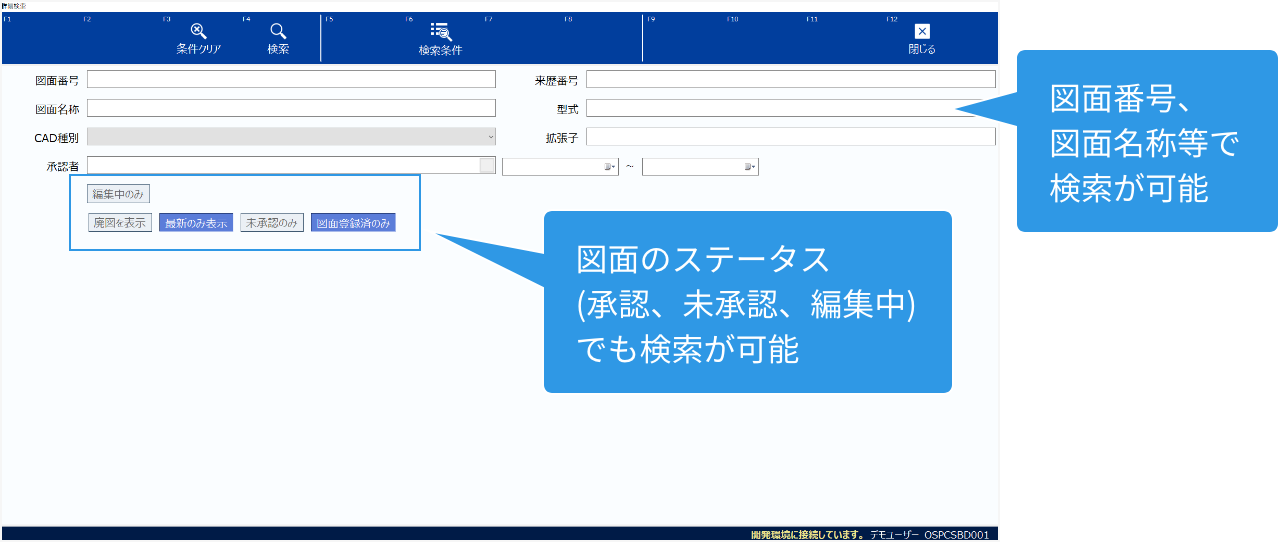This screenshot has width=1280, height=542.
Task: Click the 開発環境に接続しています status message
Action: (x=806, y=535)
